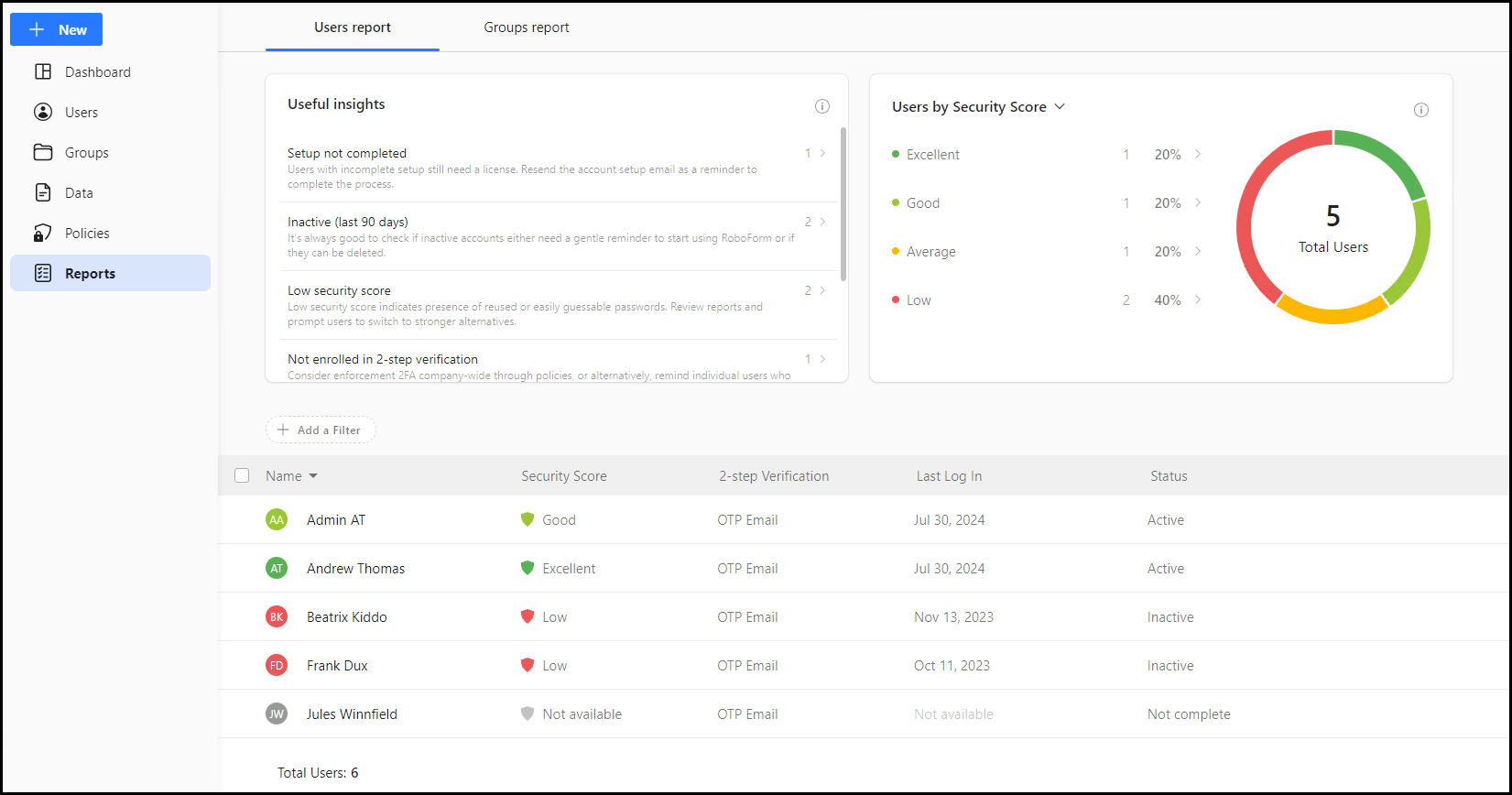Viewport: 1512px width, 795px height.
Task: Click the Policies lock icon
Action: click(x=43, y=234)
